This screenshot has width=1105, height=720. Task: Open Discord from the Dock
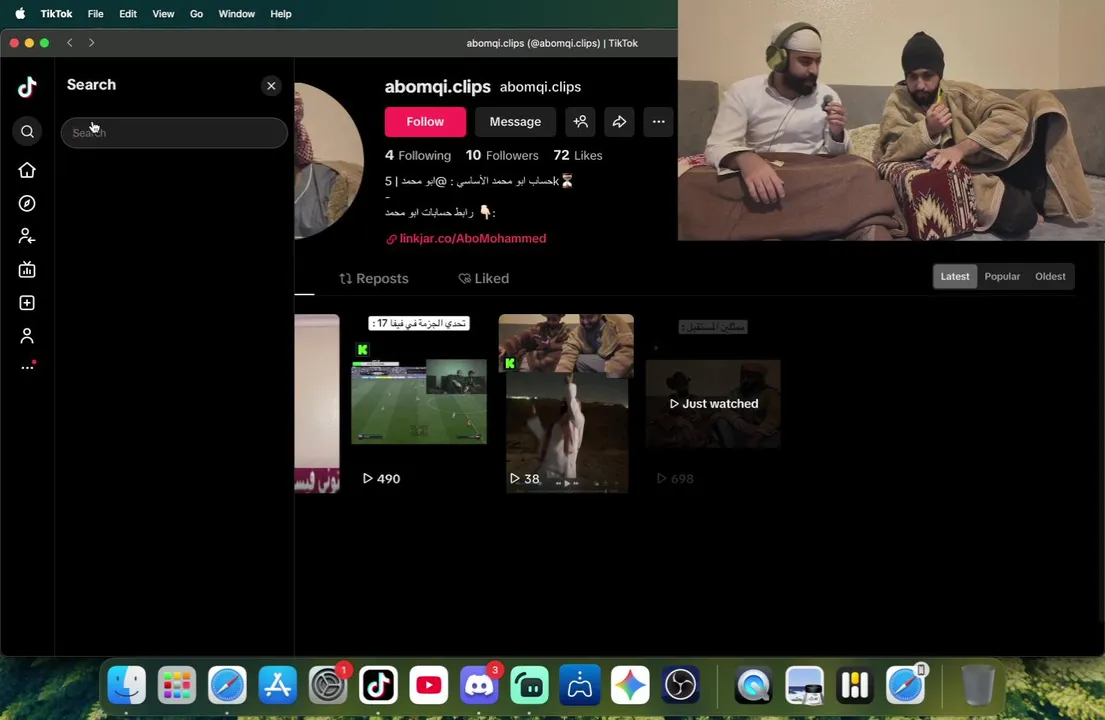click(x=479, y=685)
